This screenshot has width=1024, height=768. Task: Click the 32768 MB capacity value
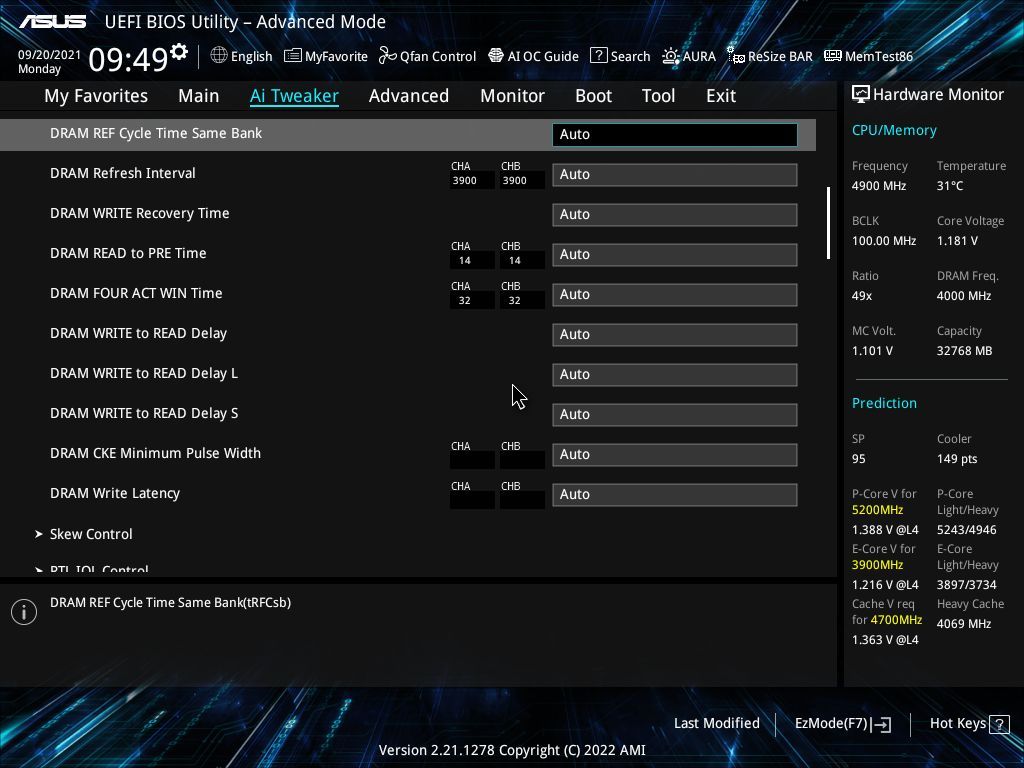pyautogui.click(x=965, y=351)
